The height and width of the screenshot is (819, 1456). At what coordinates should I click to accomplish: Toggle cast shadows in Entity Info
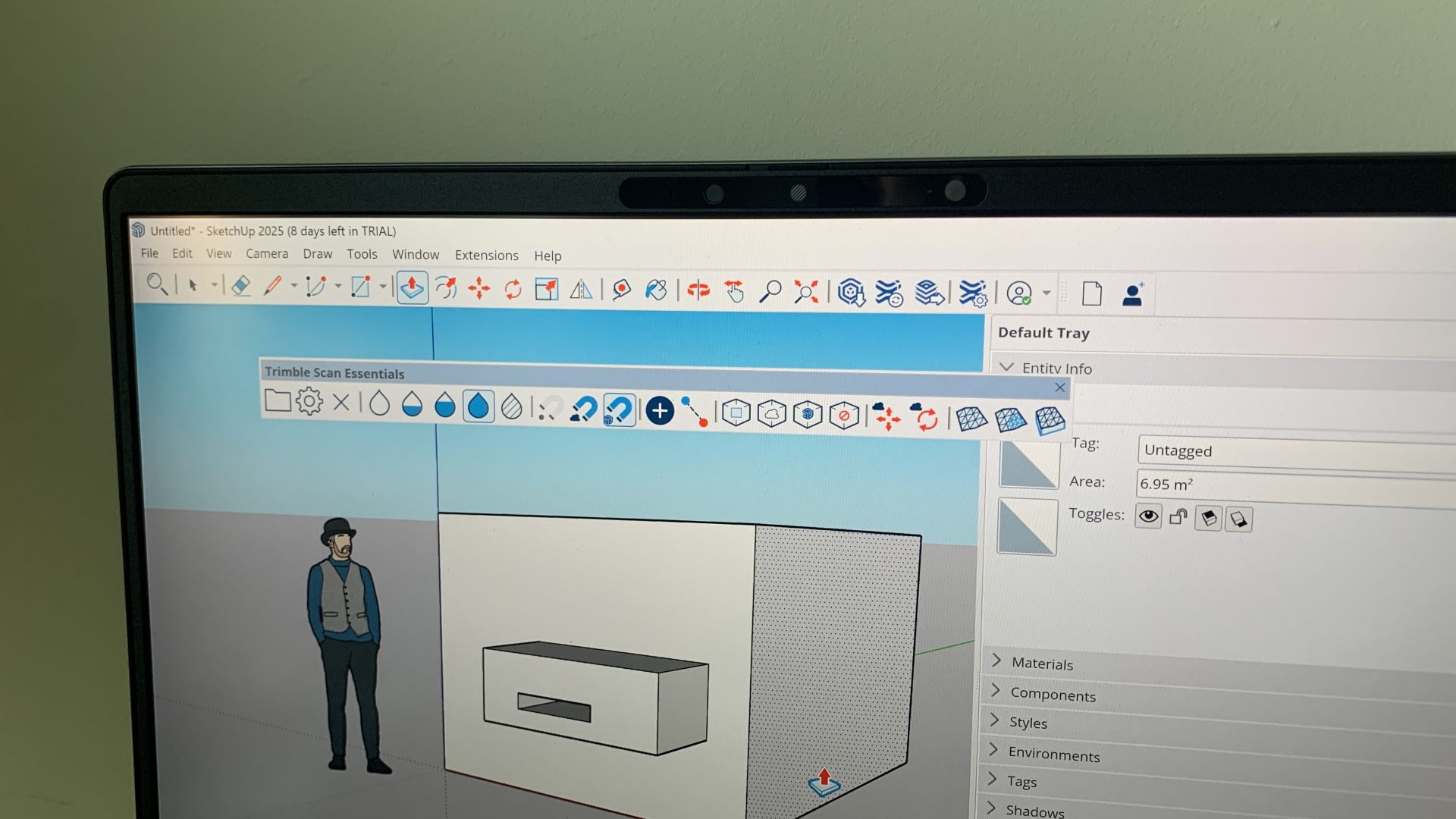pyautogui.click(x=1207, y=517)
